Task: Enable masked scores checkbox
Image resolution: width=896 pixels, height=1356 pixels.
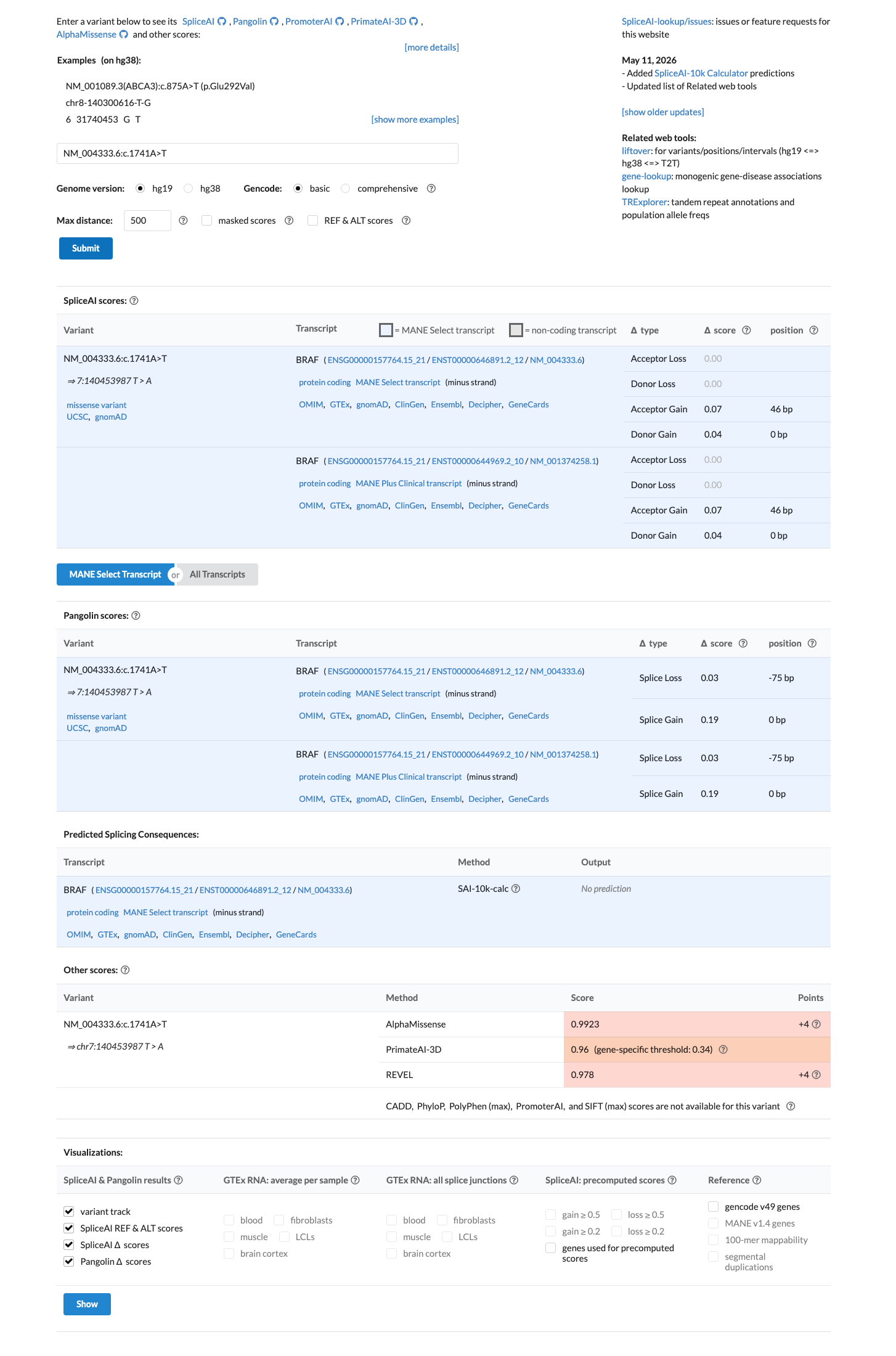Action: click(207, 221)
